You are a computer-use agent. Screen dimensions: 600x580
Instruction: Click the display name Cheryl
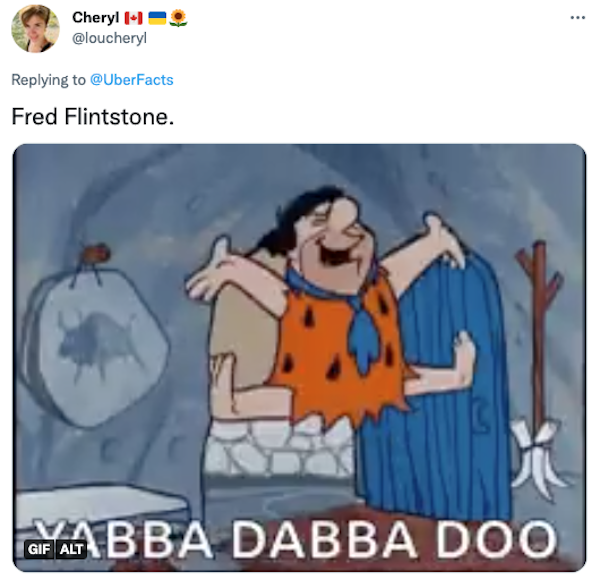tap(96, 17)
